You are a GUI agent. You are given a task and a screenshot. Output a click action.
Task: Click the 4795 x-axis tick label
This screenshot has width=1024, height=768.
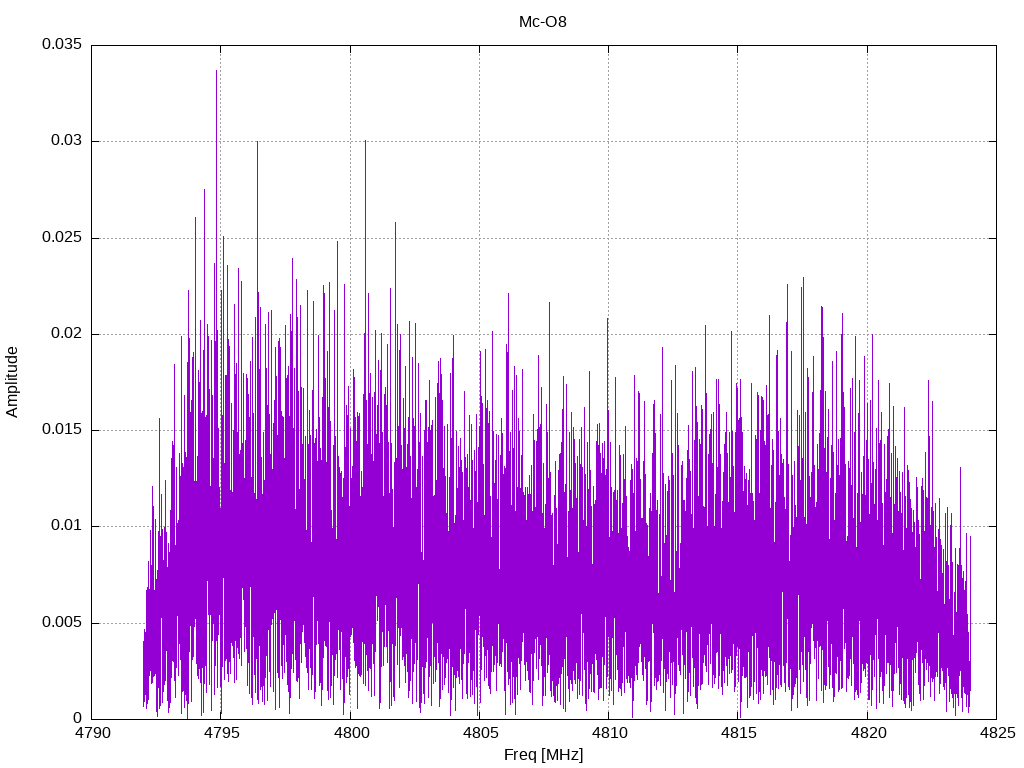(221, 733)
